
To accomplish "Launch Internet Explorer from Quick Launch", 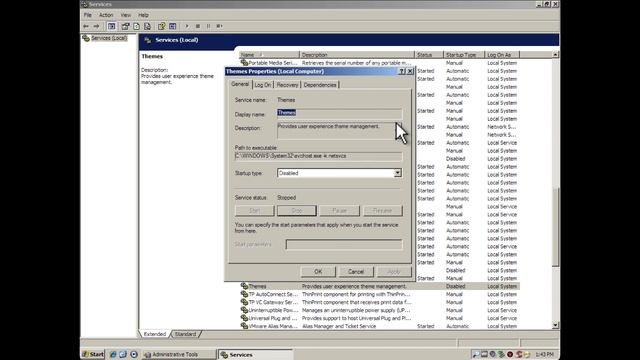I will (113, 354).
